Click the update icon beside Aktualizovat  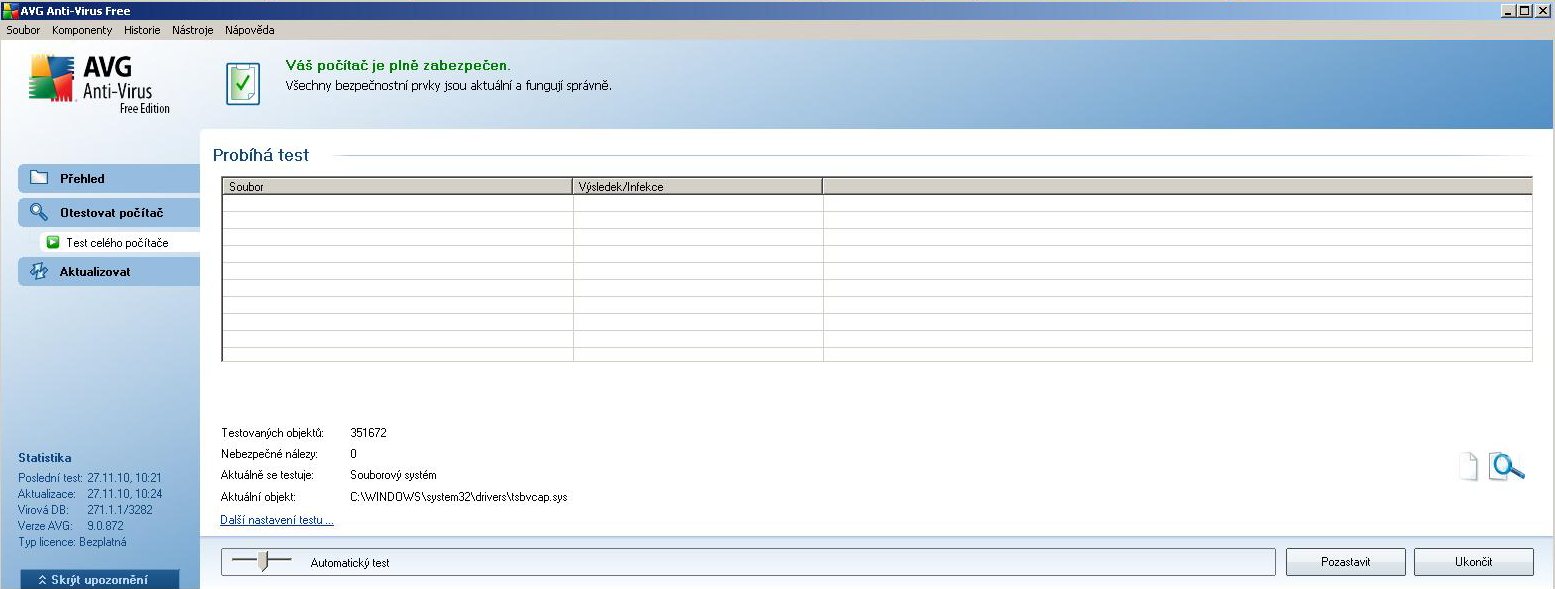tap(39, 271)
